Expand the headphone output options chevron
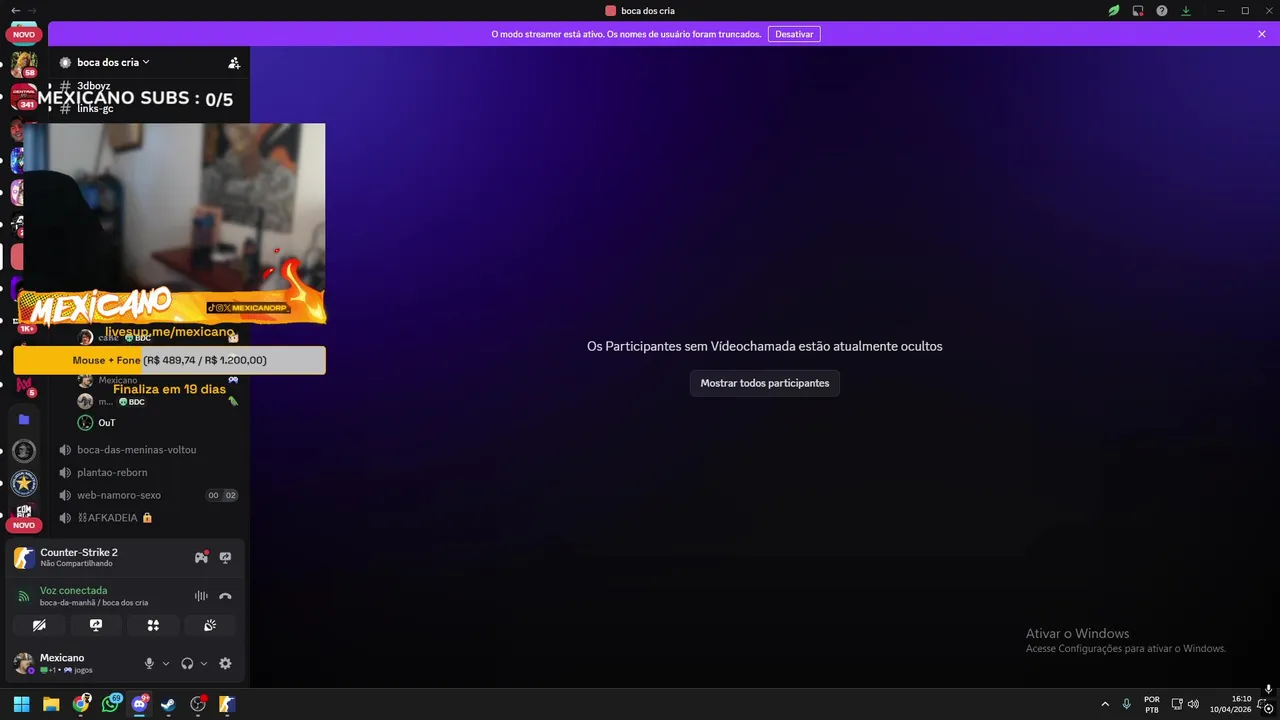Image resolution: width=1280 pixels, height=720 pixels. pos(204,663)
